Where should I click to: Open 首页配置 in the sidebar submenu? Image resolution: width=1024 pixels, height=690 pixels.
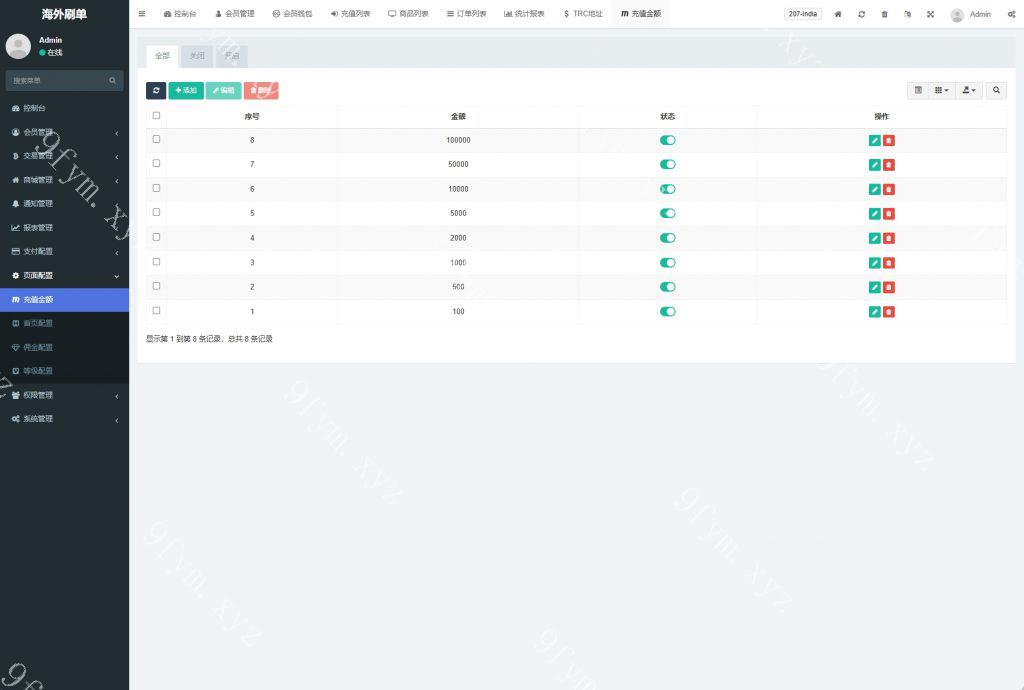[x=64, y=324]
